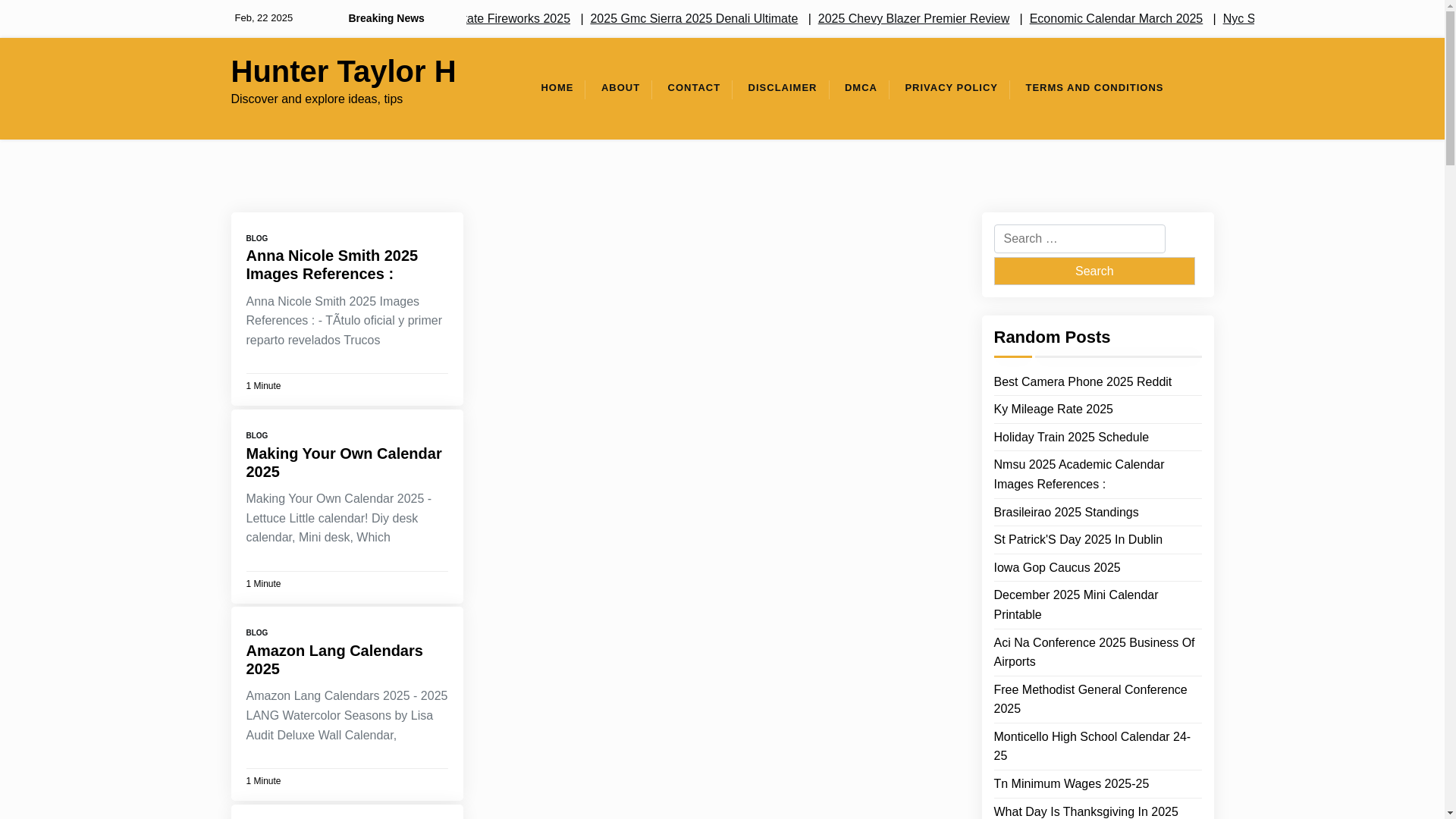Open What Day Is Thanksgiving In 2025
Image resolution: width=1456 pixels, height=819 pixels.
click(1085, 811)
